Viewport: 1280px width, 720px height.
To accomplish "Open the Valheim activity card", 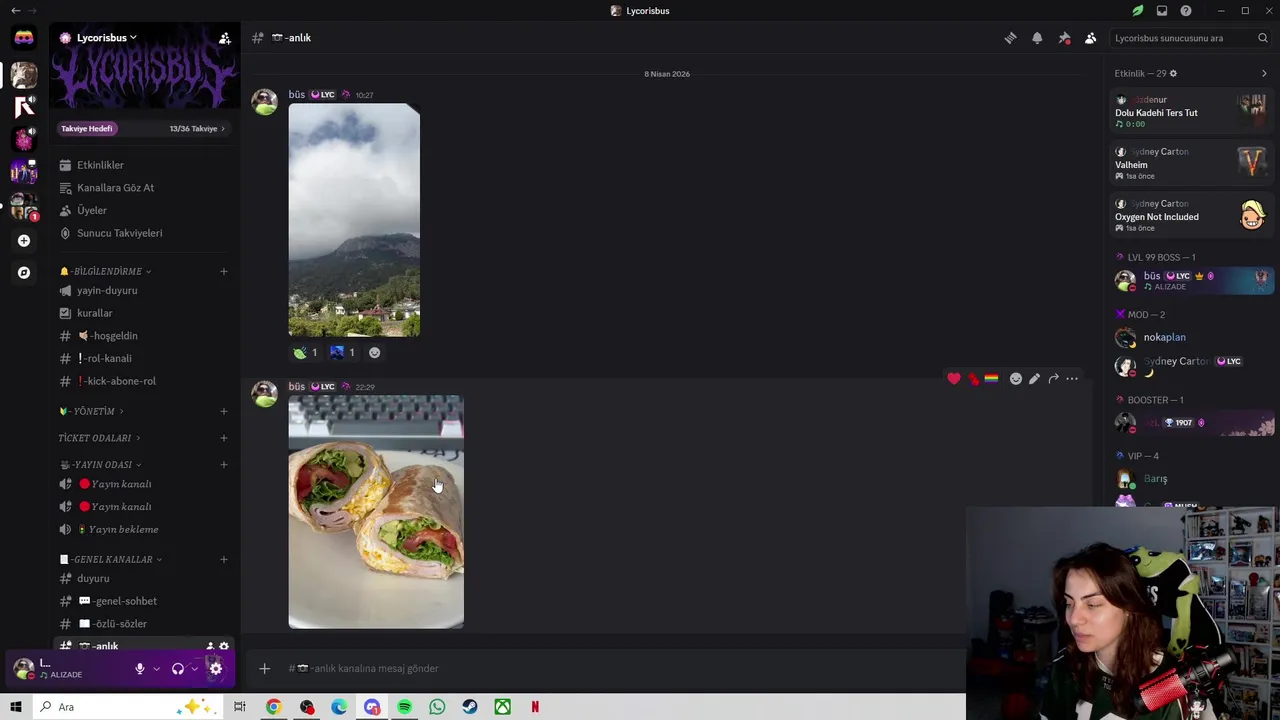I will [x=1193, y=164].
